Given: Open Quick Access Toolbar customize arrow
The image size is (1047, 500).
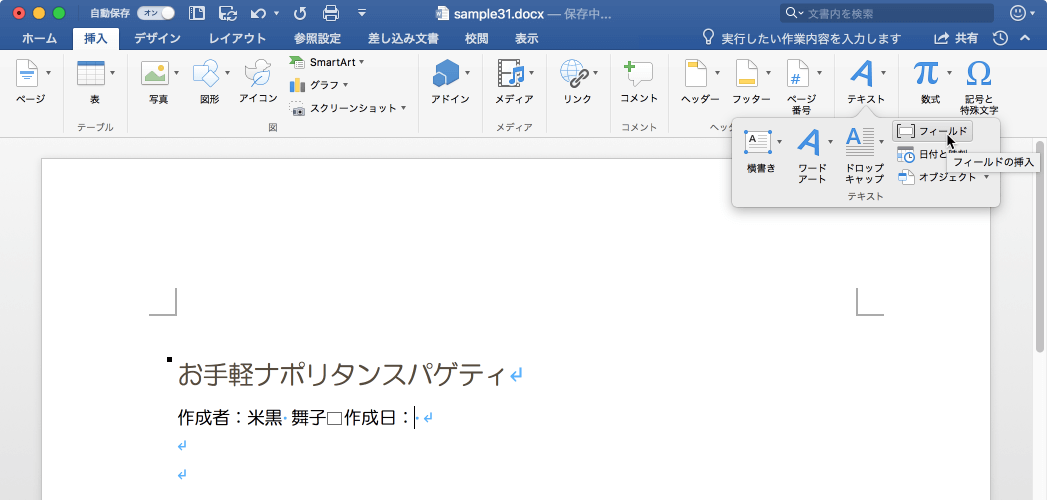Looking at the screenshot, I should pyautogui.click(x=362, y=12).
